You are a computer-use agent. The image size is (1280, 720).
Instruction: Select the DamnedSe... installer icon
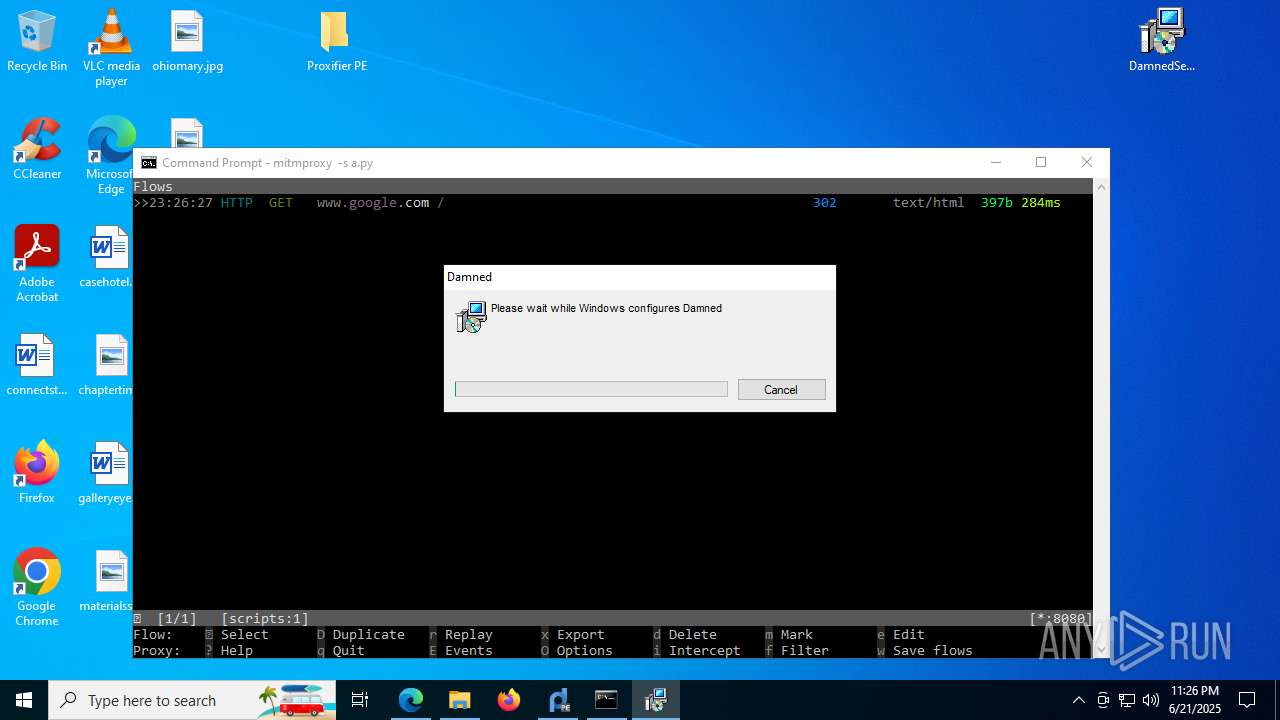(x=1161, y=42)
